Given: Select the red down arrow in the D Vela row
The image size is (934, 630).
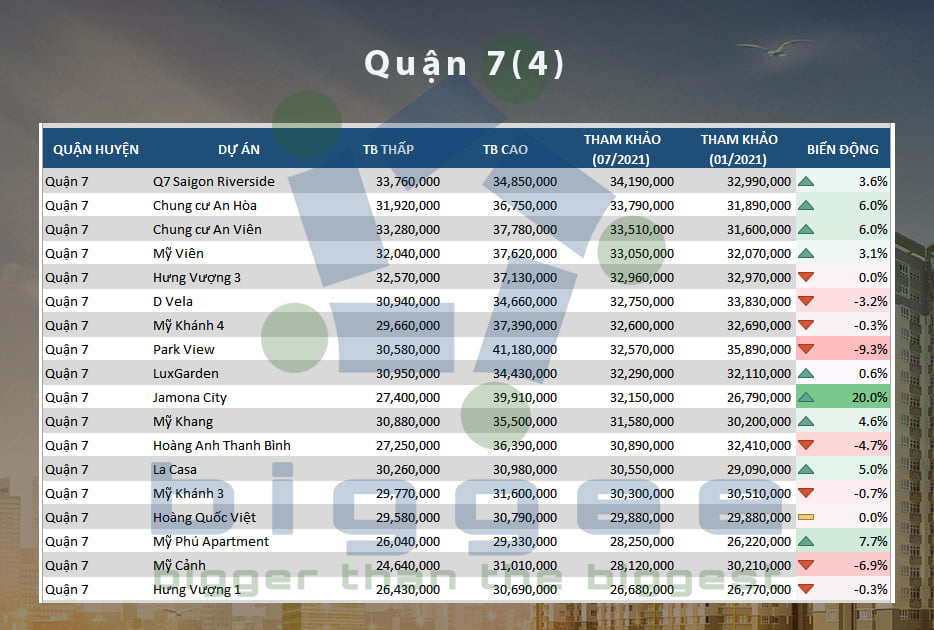Looking at the screenshot, I should pos(806,301).
